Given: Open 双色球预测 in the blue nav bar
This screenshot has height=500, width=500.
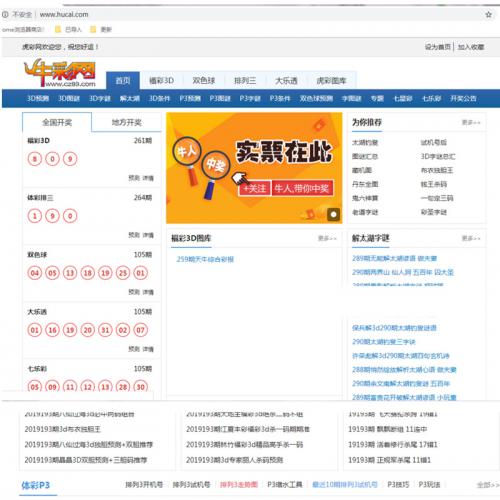Looking at the screenshot, I should 316,98.
